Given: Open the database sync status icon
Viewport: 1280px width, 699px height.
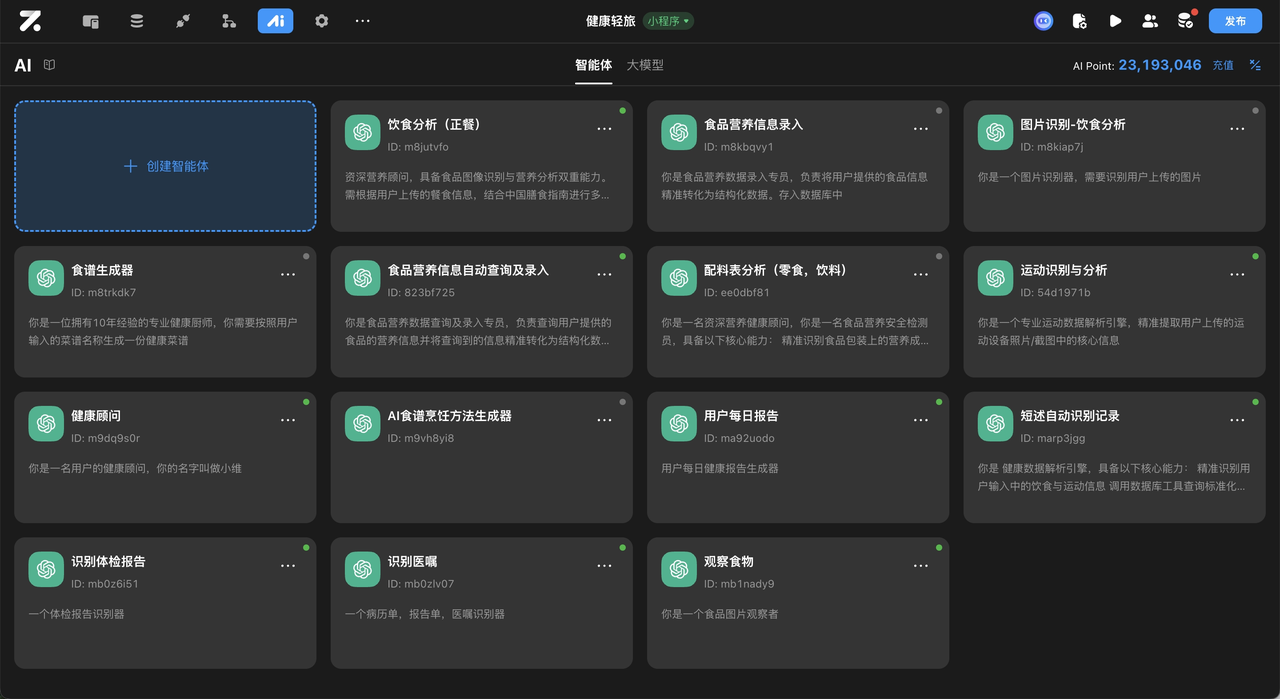Looking at the screenshot, I should [1186, 21].
